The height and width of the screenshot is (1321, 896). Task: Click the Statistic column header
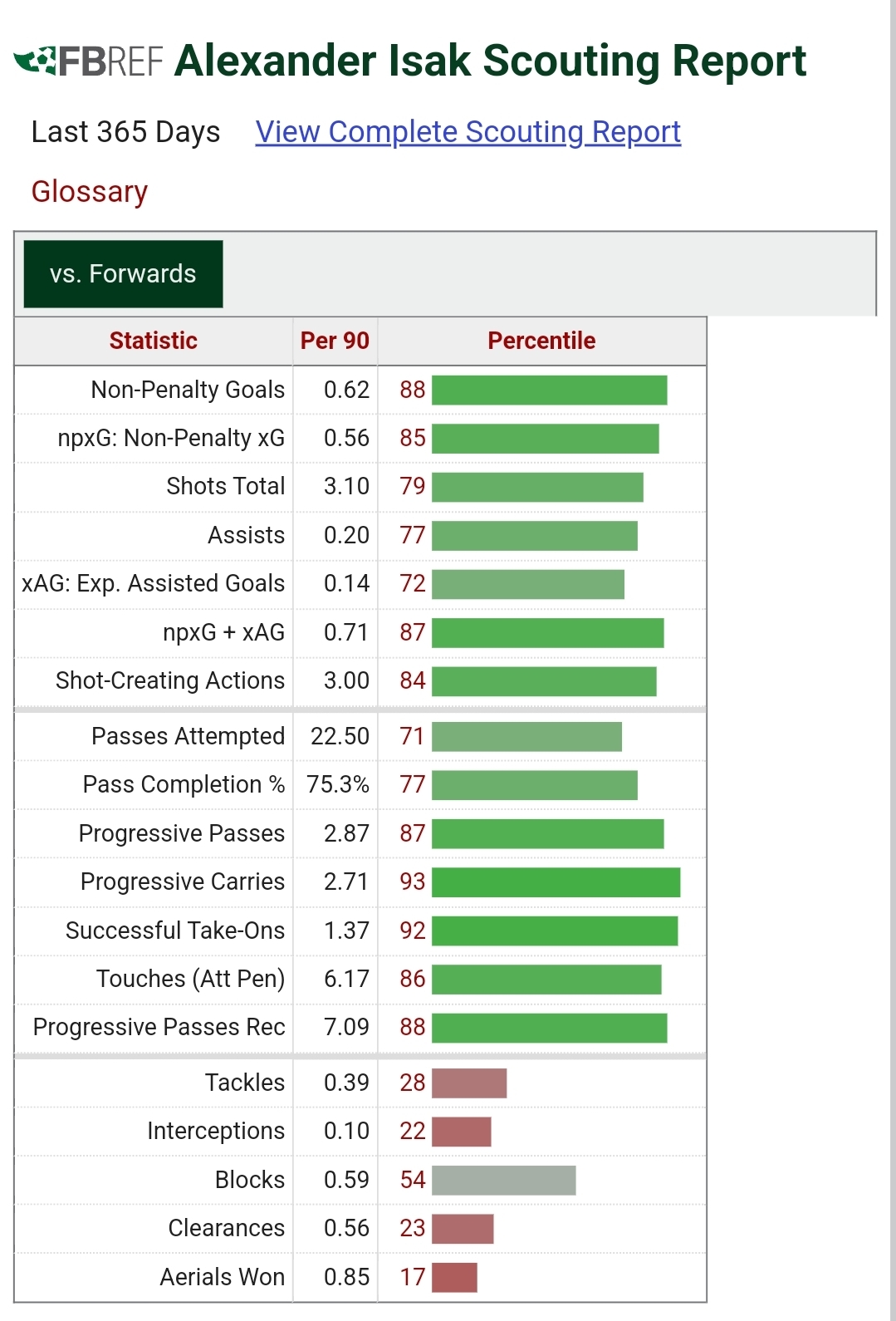153,341
